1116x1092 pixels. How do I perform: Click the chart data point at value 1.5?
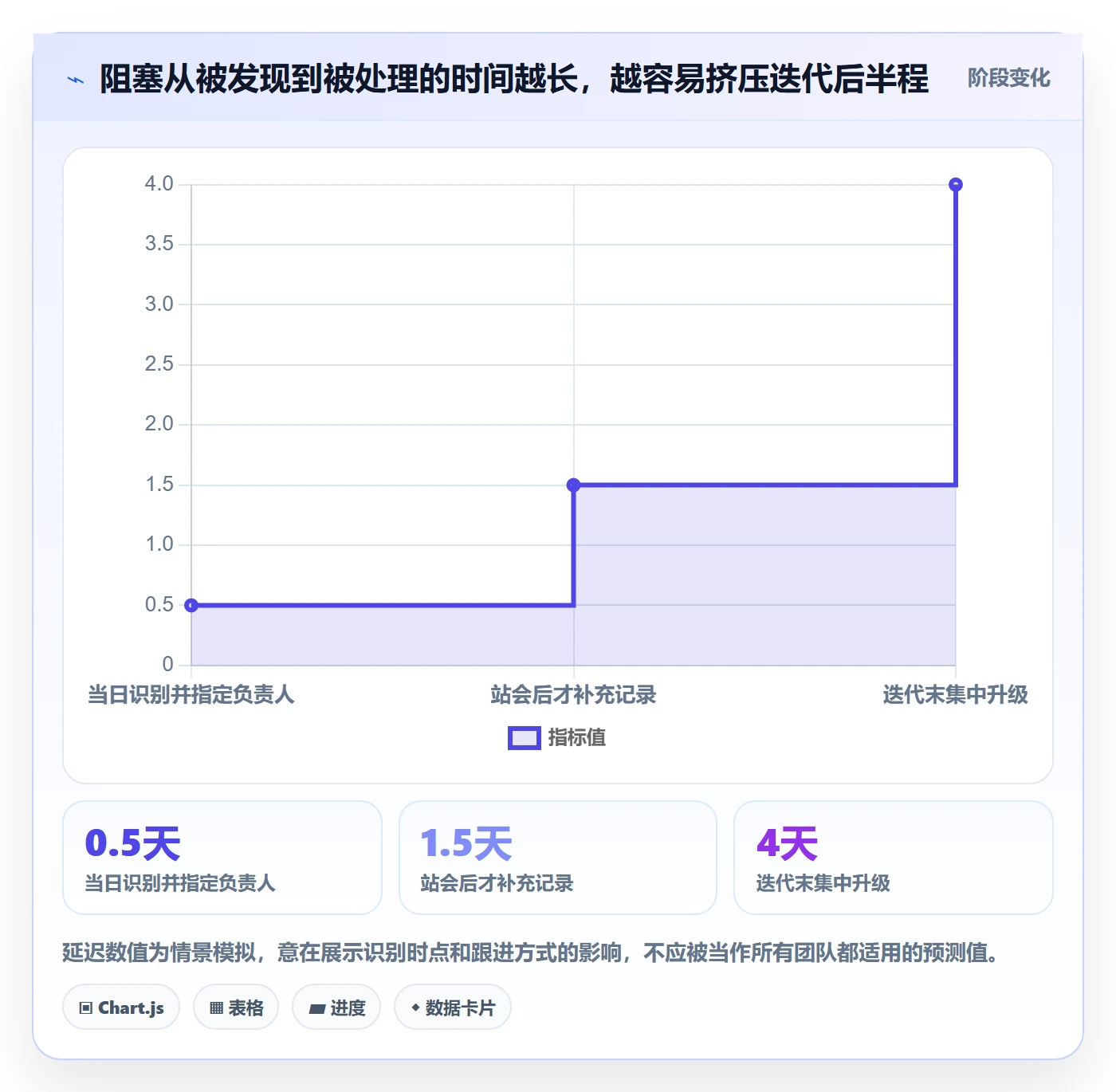pyautogui.click(x=573, y=485)
